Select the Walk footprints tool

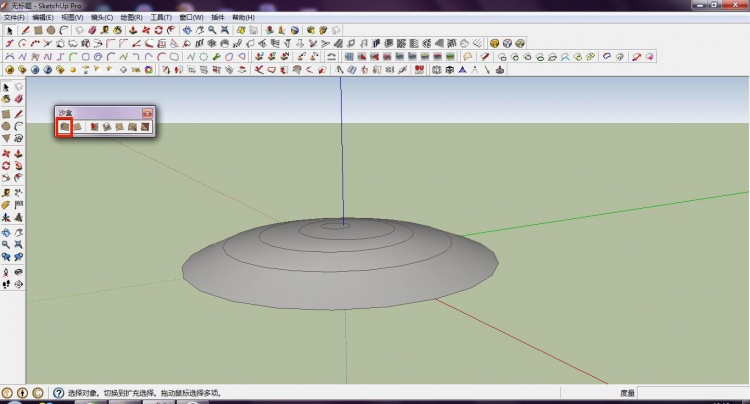coord(6,284)
